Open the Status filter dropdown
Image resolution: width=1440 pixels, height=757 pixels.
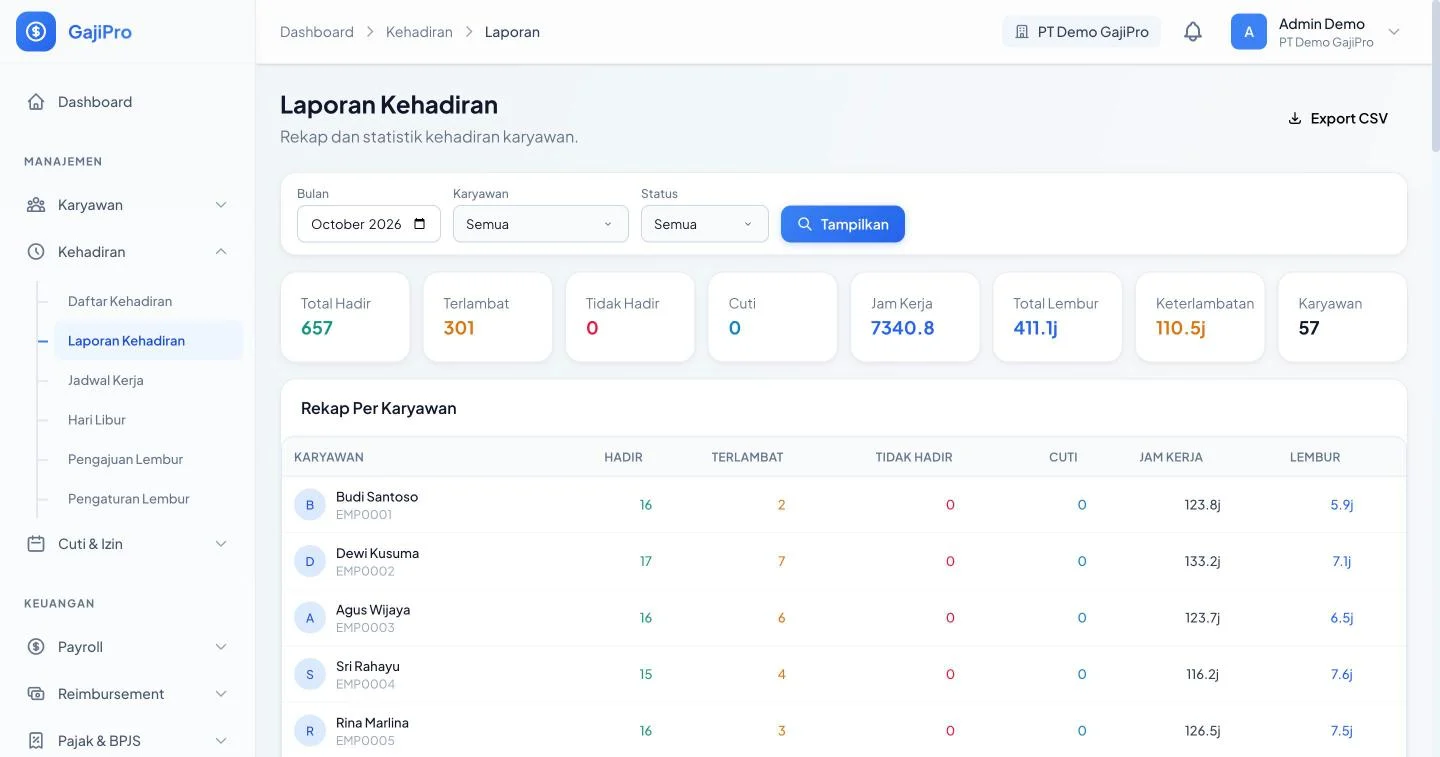(705, 224)
